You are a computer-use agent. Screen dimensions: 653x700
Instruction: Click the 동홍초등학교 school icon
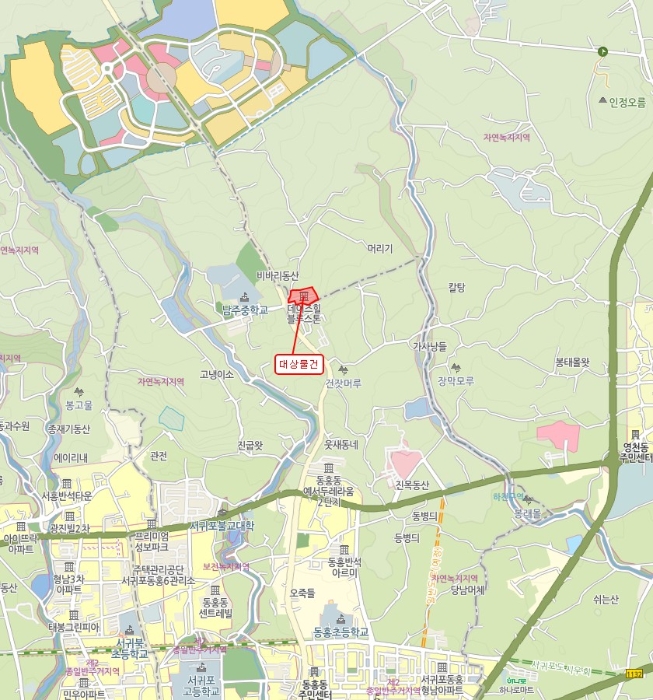(x=341, y=620)
